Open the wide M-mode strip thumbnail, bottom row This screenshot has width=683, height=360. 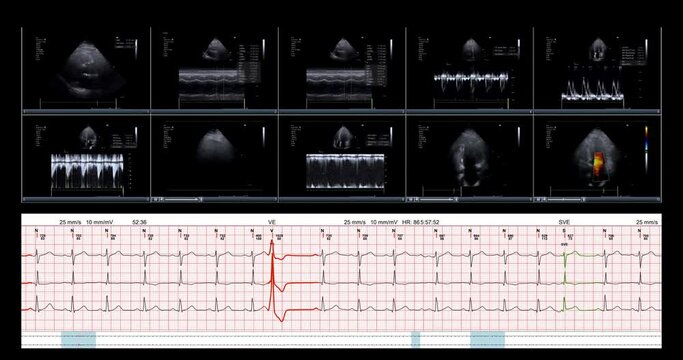point(342,159)
